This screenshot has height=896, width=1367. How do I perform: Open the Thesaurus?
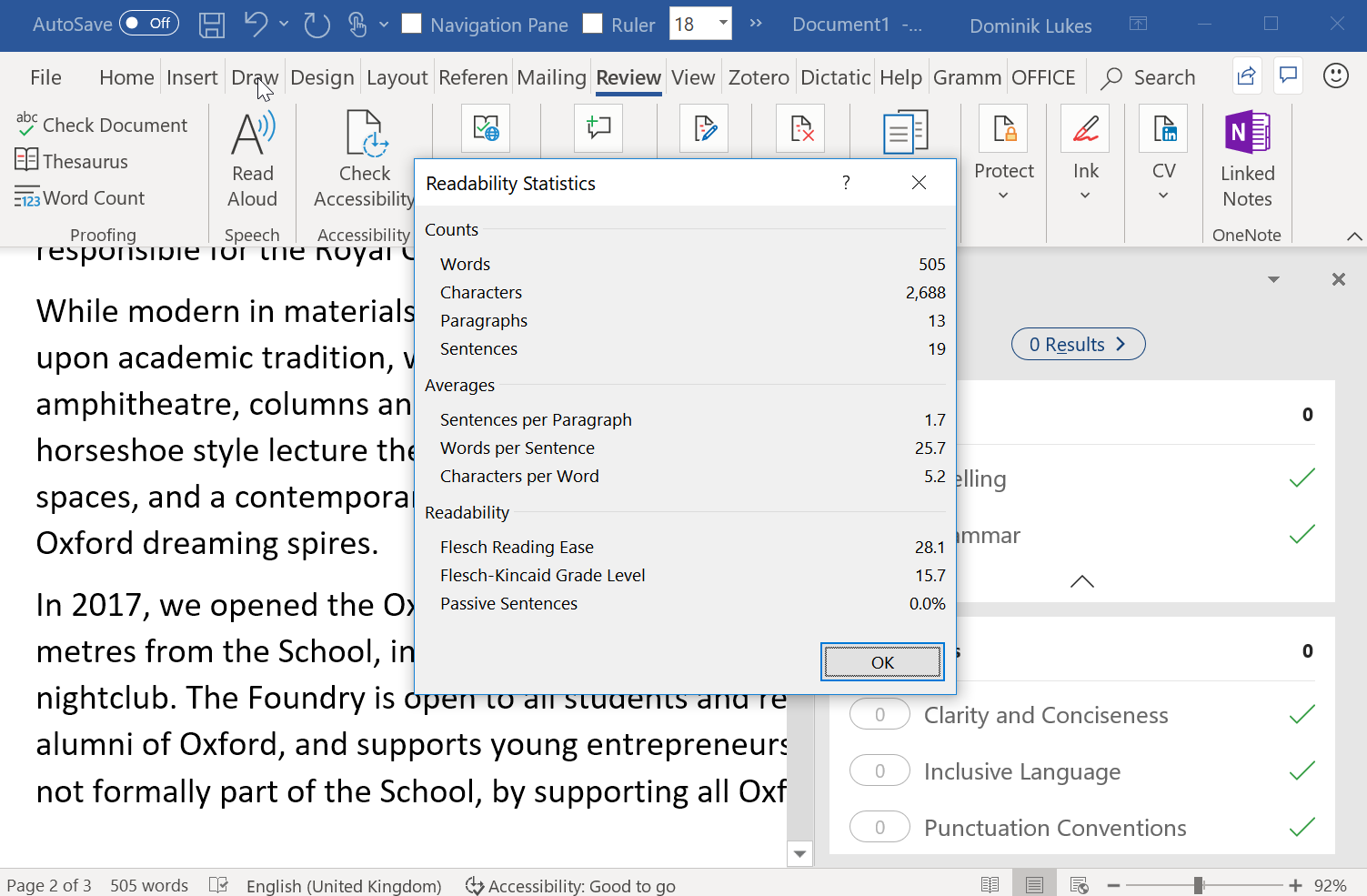click(x=71, y=161)
